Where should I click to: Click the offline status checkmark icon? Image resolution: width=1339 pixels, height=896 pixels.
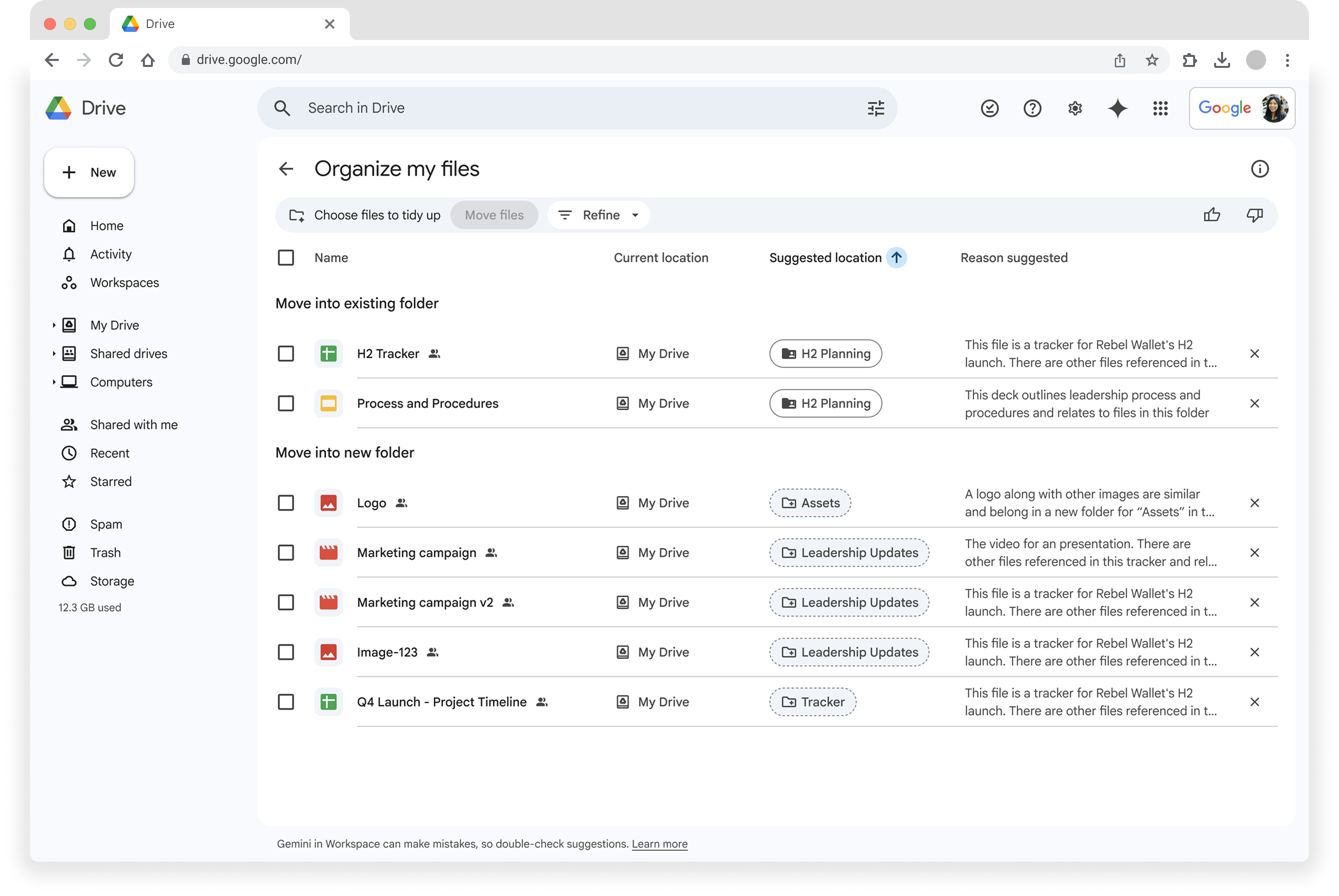coord(990,108)
